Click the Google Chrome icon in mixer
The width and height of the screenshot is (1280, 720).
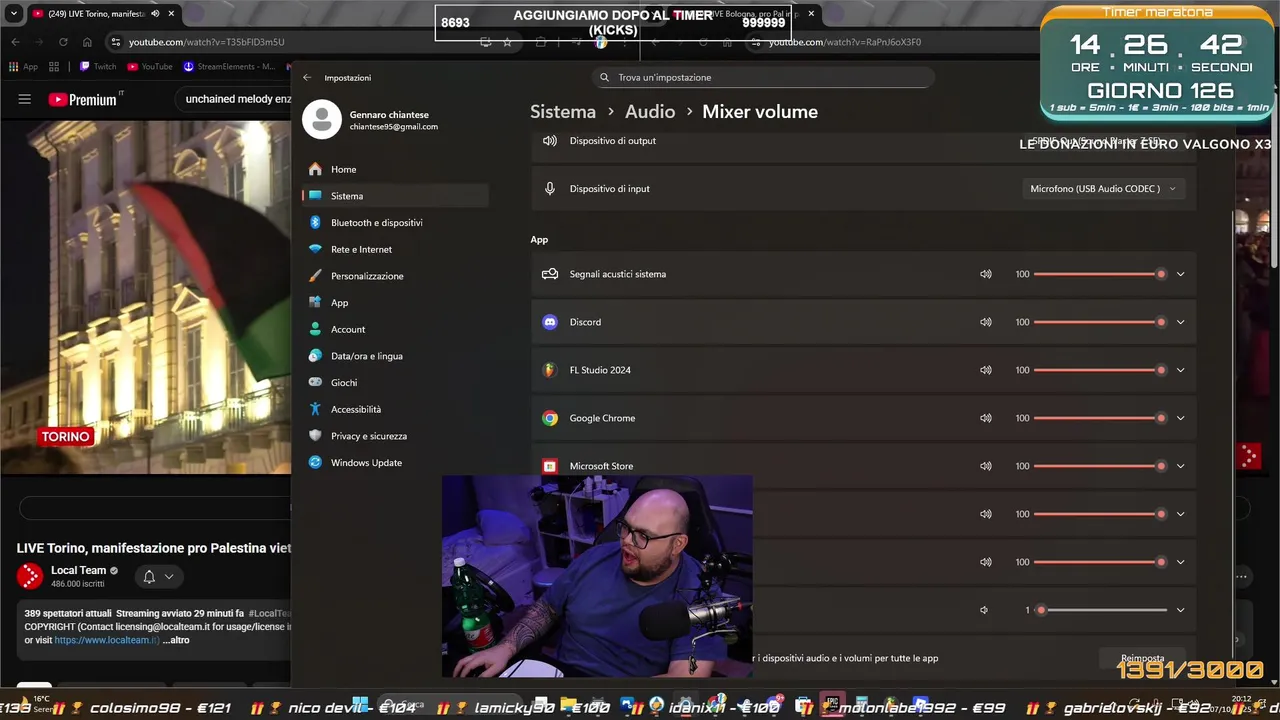[549, 418]
